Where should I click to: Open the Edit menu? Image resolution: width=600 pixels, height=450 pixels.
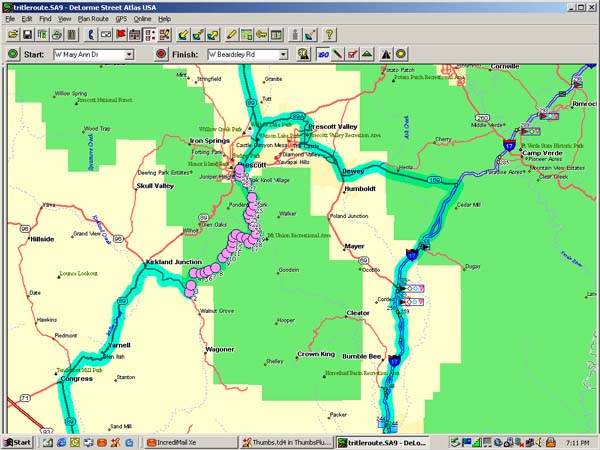(x=27, y=19)
